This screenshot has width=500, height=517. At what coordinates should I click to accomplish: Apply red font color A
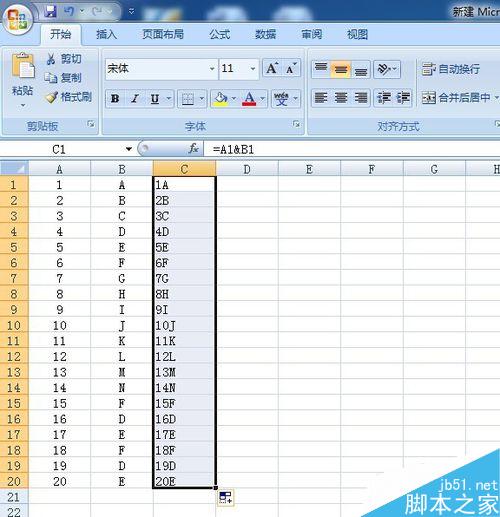pos(249,99)
